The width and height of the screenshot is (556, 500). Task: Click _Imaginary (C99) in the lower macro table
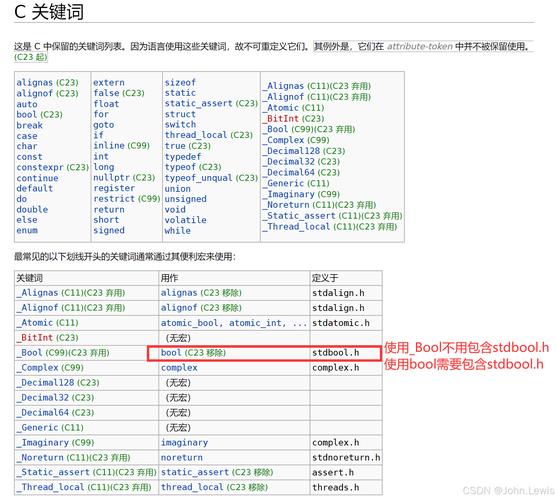click(x=55, y=443)
